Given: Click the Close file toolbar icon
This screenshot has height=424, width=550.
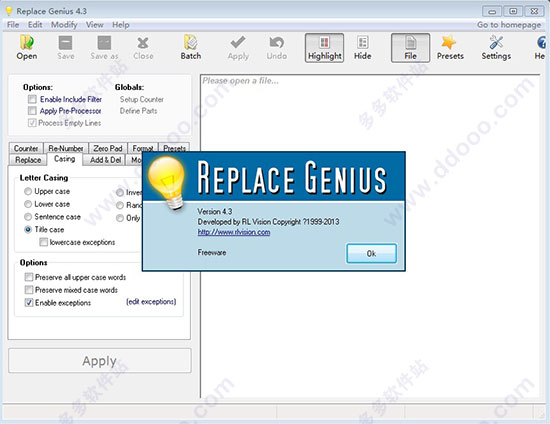Looking at the screenshot, I should point(143,48).
